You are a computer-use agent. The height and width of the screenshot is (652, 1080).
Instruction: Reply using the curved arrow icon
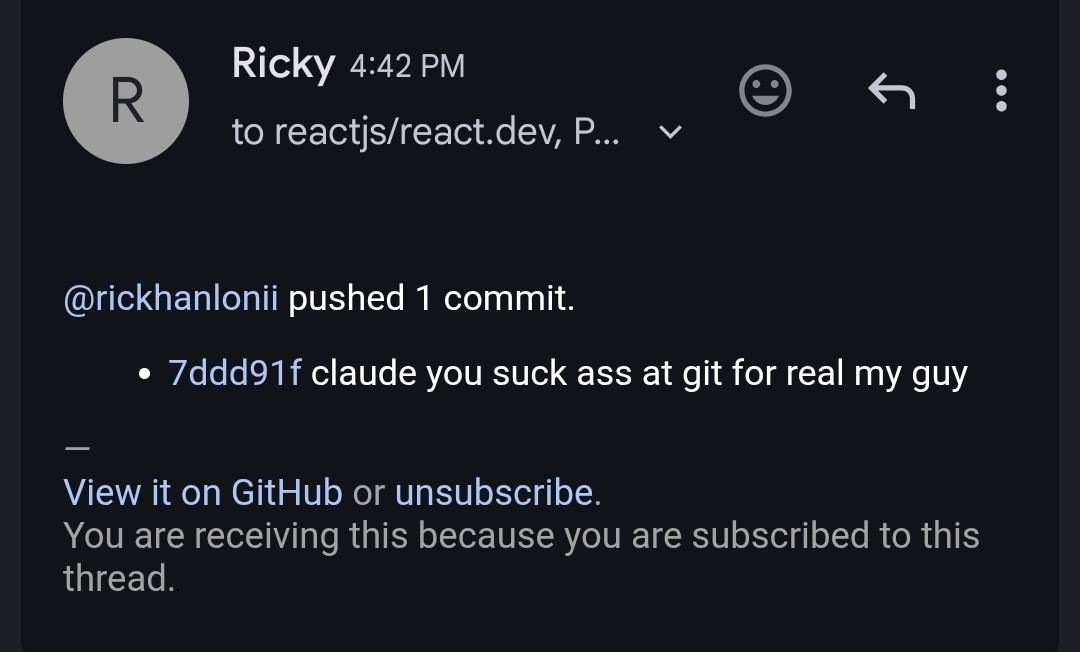(891, 92)
